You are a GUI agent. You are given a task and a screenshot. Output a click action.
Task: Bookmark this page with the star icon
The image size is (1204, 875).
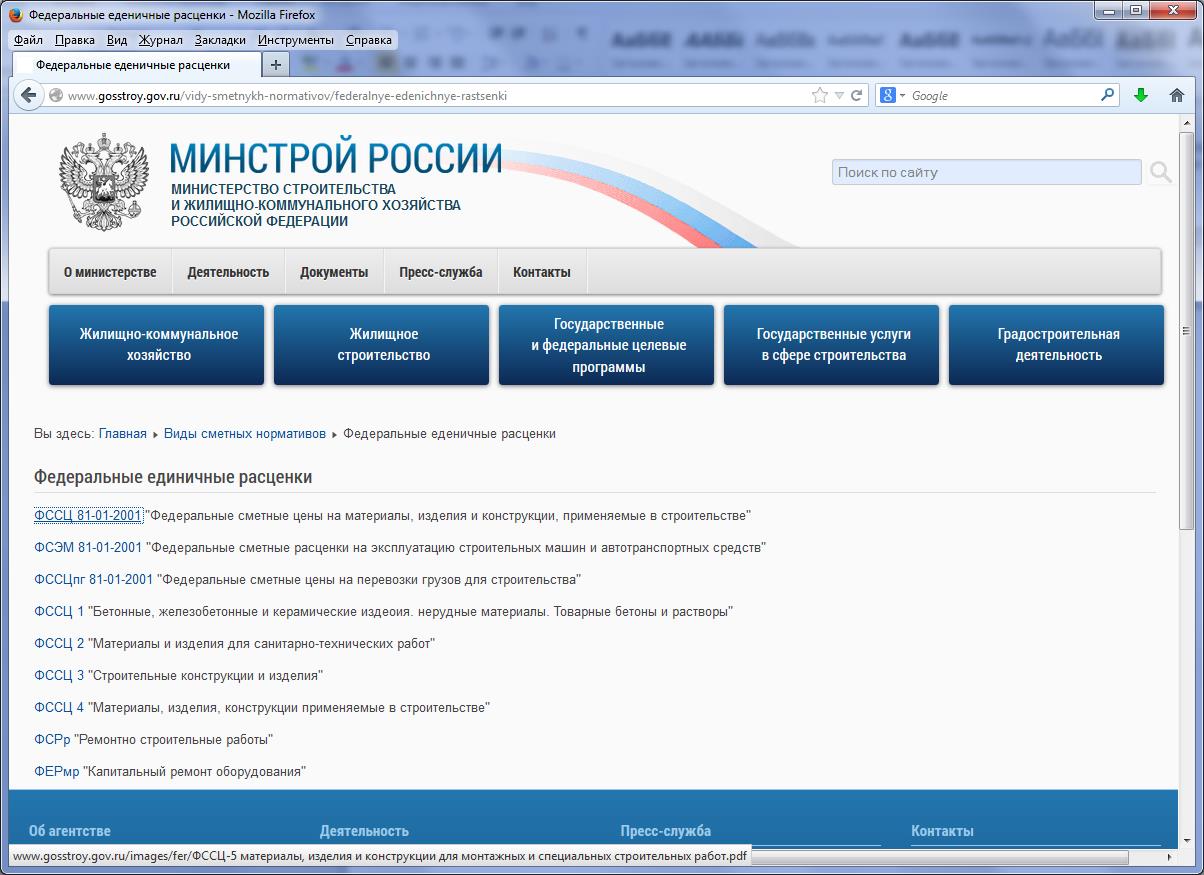[820, 96]
